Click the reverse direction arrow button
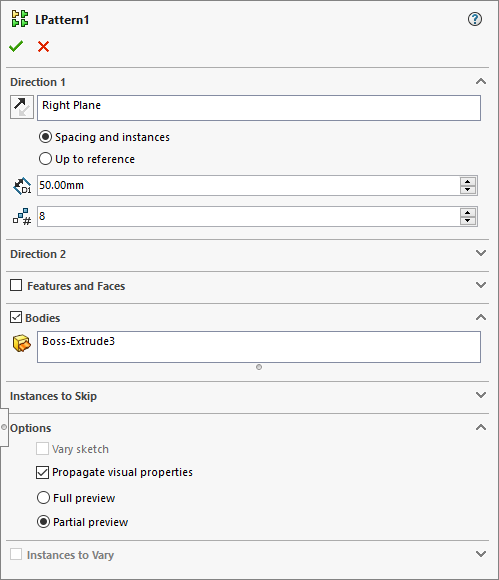The image size is (499, 580). click(x=22, y=107)
